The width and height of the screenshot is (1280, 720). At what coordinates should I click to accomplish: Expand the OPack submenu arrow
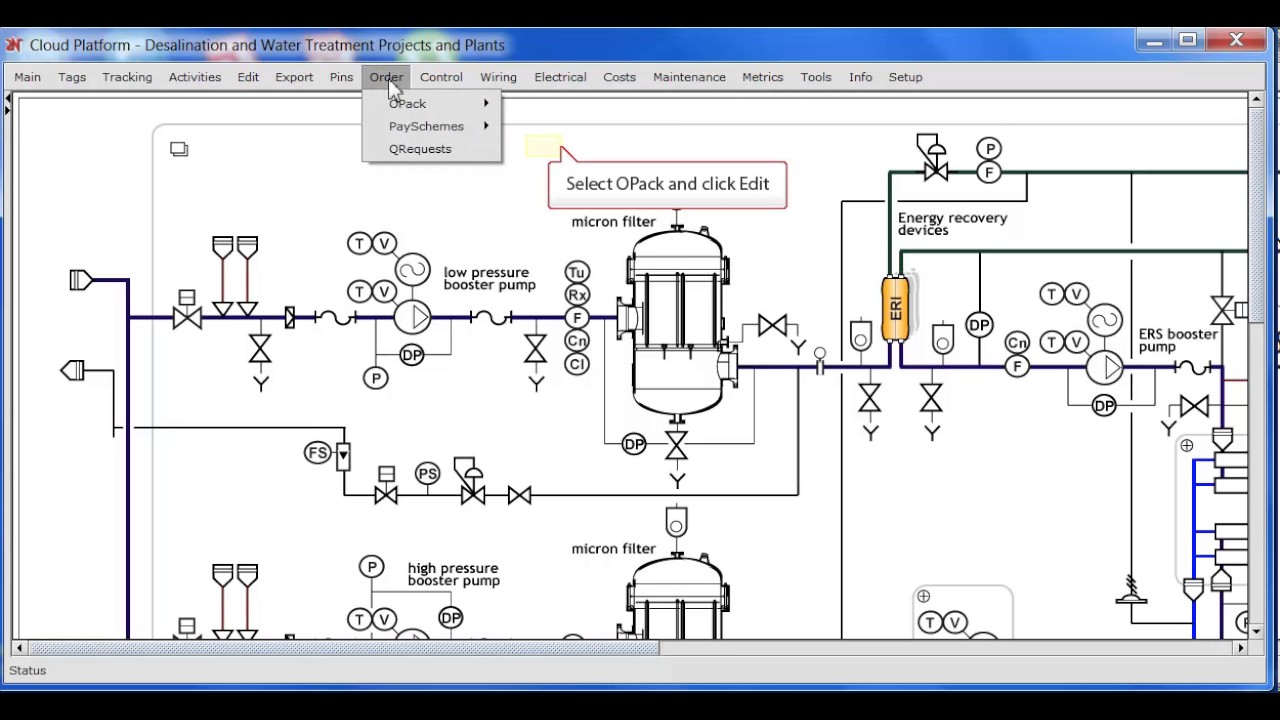point(487,103)
